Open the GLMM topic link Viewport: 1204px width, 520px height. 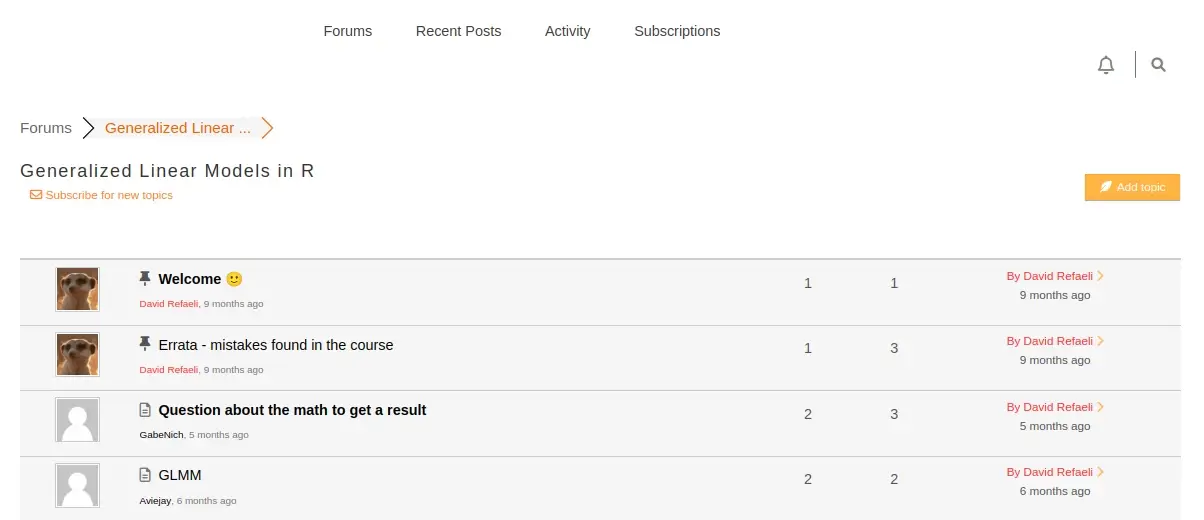pos(180,475)
